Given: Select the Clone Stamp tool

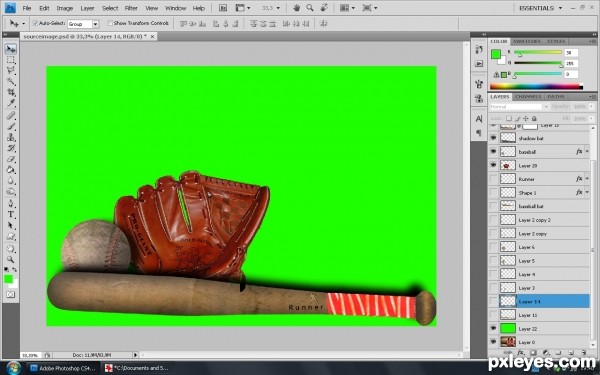Looking at the screenshot, I should point(11,137).
